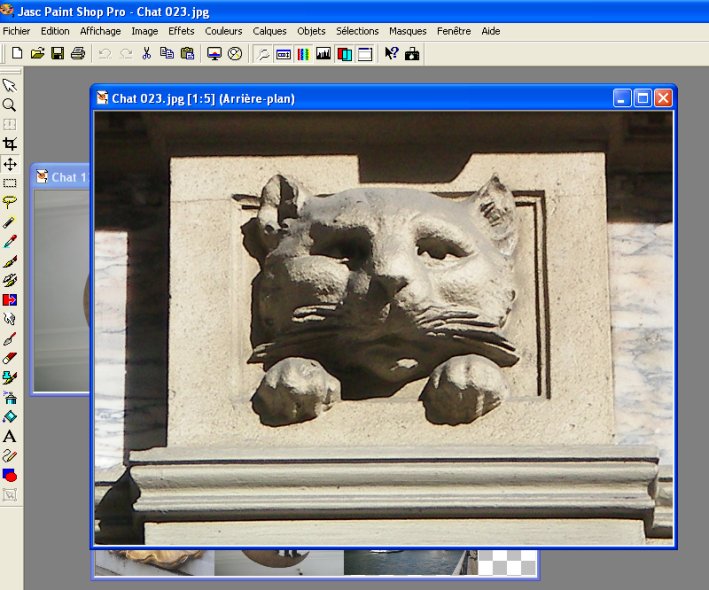709x590 pixels.
Task: Create a new image file
Action: point(17,54)
